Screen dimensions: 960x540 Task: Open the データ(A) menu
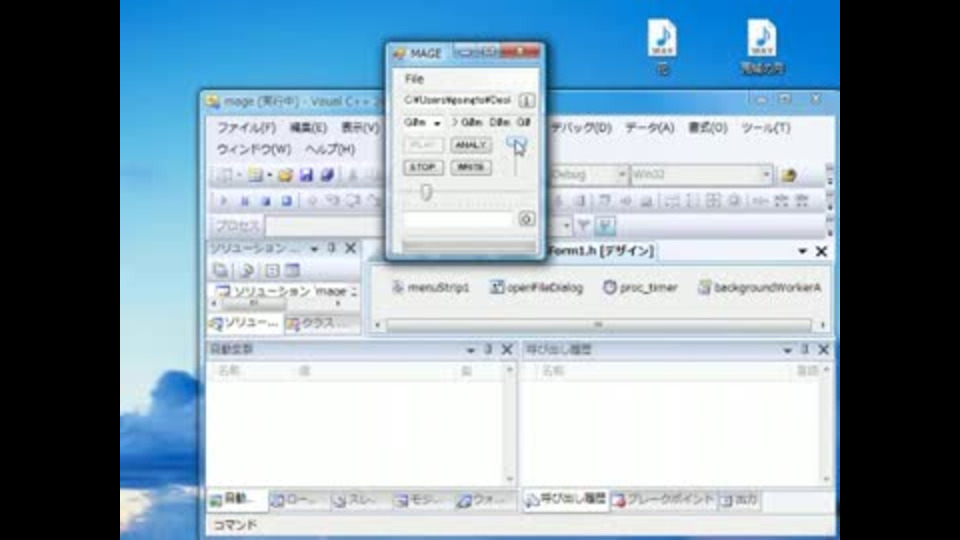pyautogui.click(x=650, y=127)
